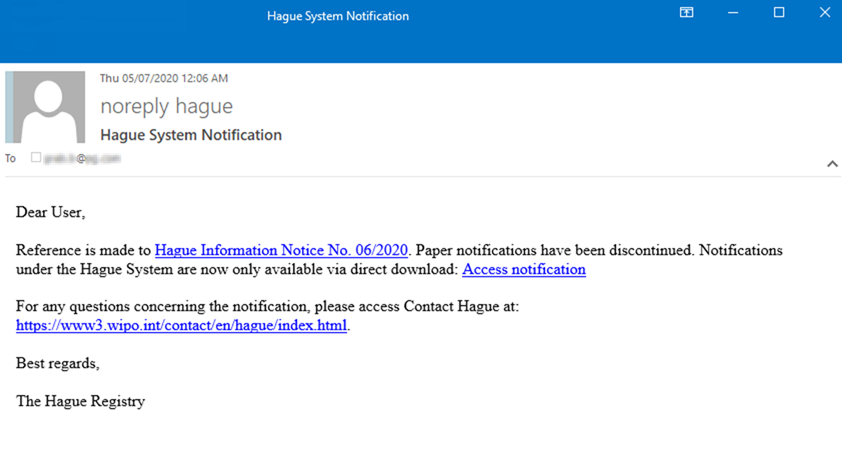Click the Dear User greeting line
The image size is (842, 472).
[x=51, y=212]
